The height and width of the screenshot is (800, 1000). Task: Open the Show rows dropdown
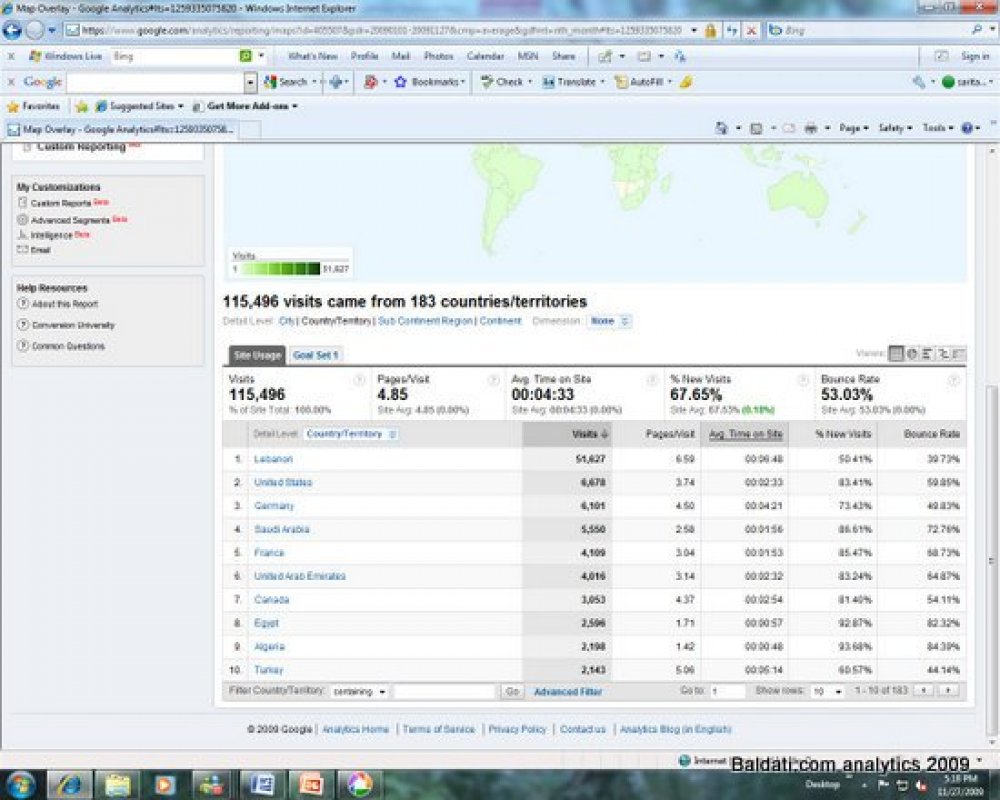827,692
